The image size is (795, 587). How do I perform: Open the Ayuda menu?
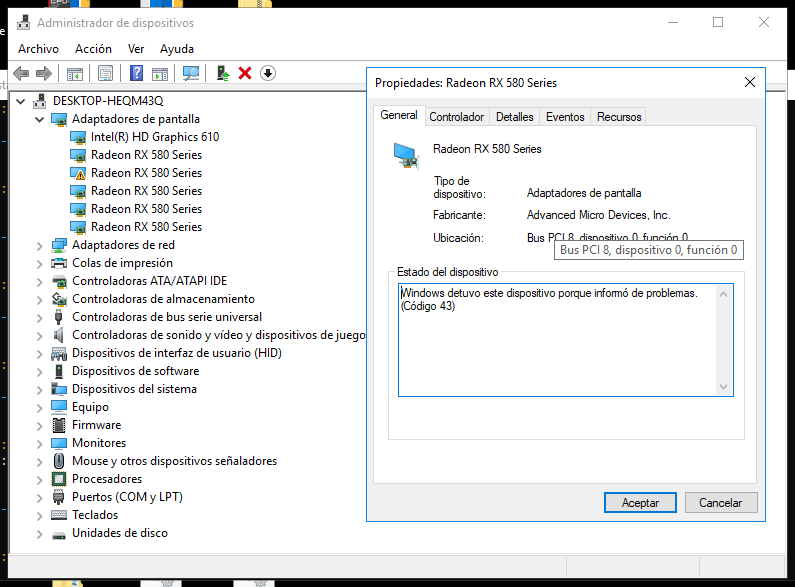pos(176,49)
